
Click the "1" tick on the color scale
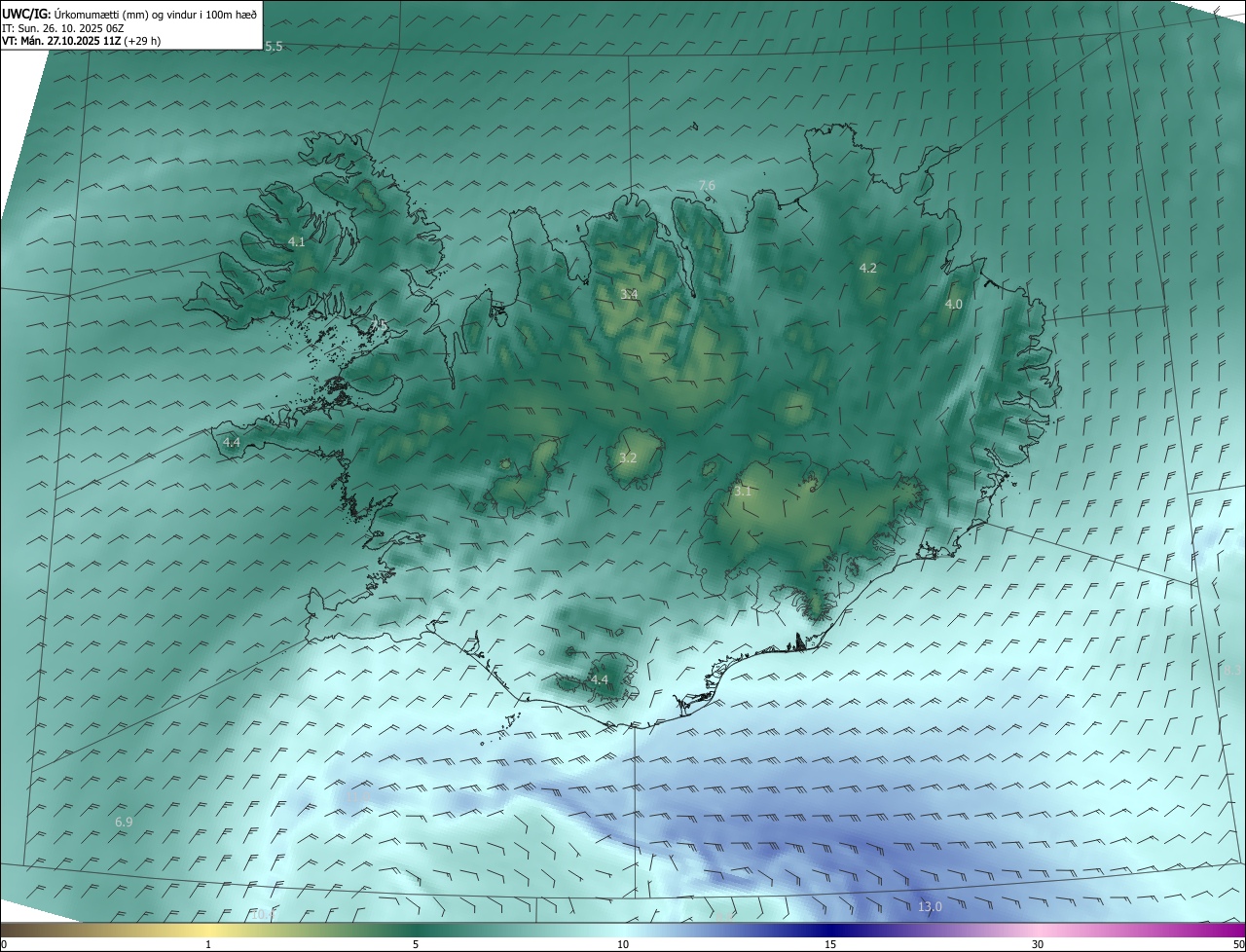pos(208,944)
